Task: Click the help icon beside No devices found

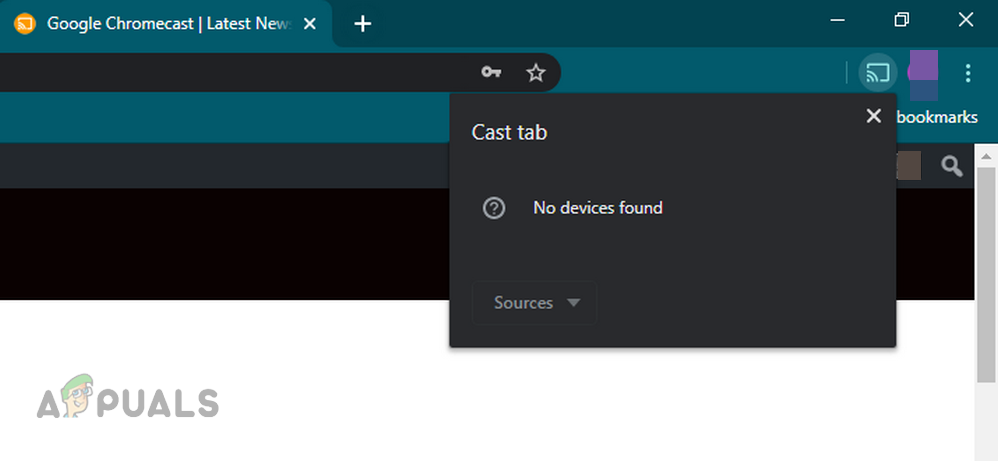Action: 494,208
